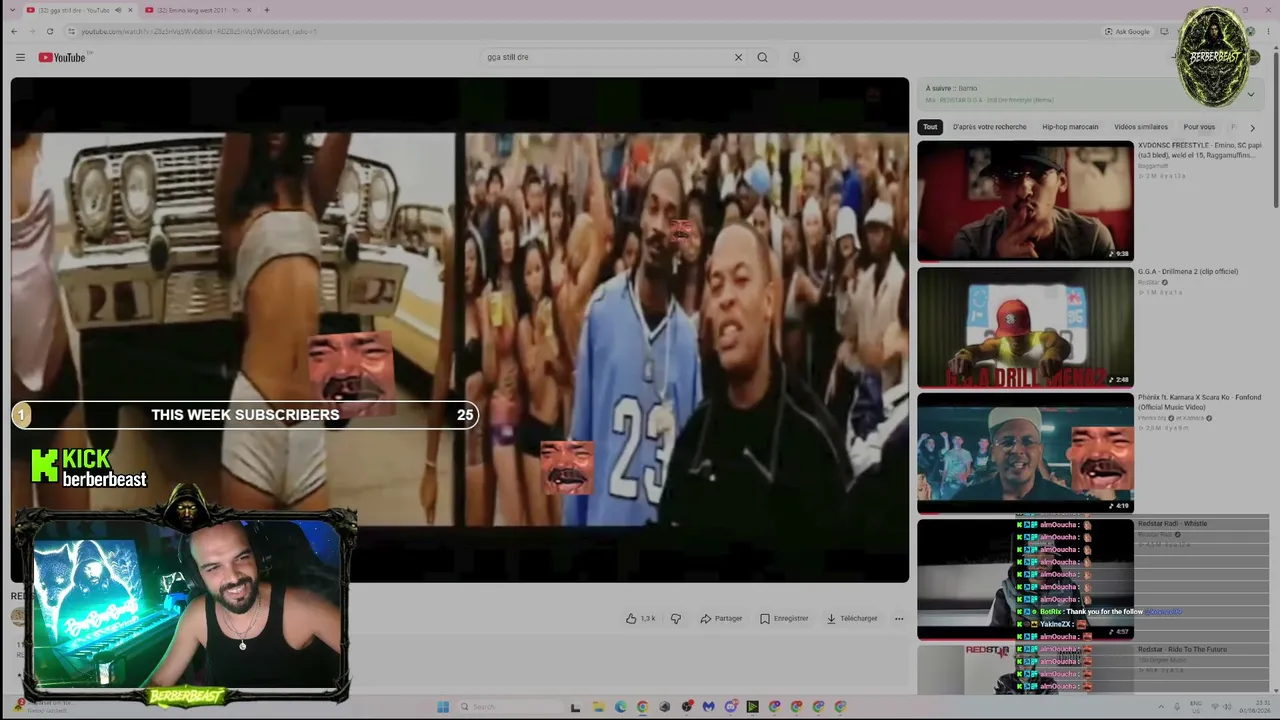Open the XVDONSC FREESTYLE video thumbnail

tap(1025, 201)
